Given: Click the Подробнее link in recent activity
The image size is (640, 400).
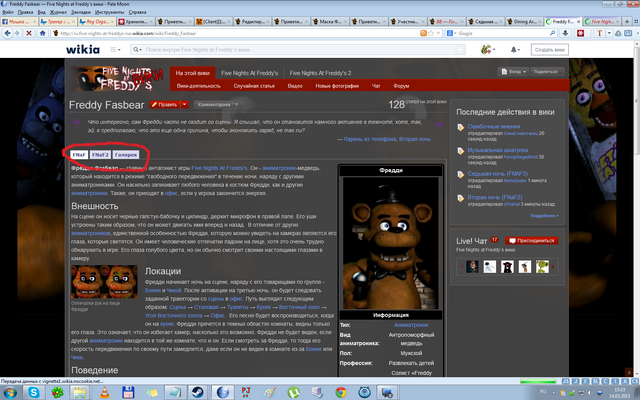Looking at the screenshot, I should [544, 215].
